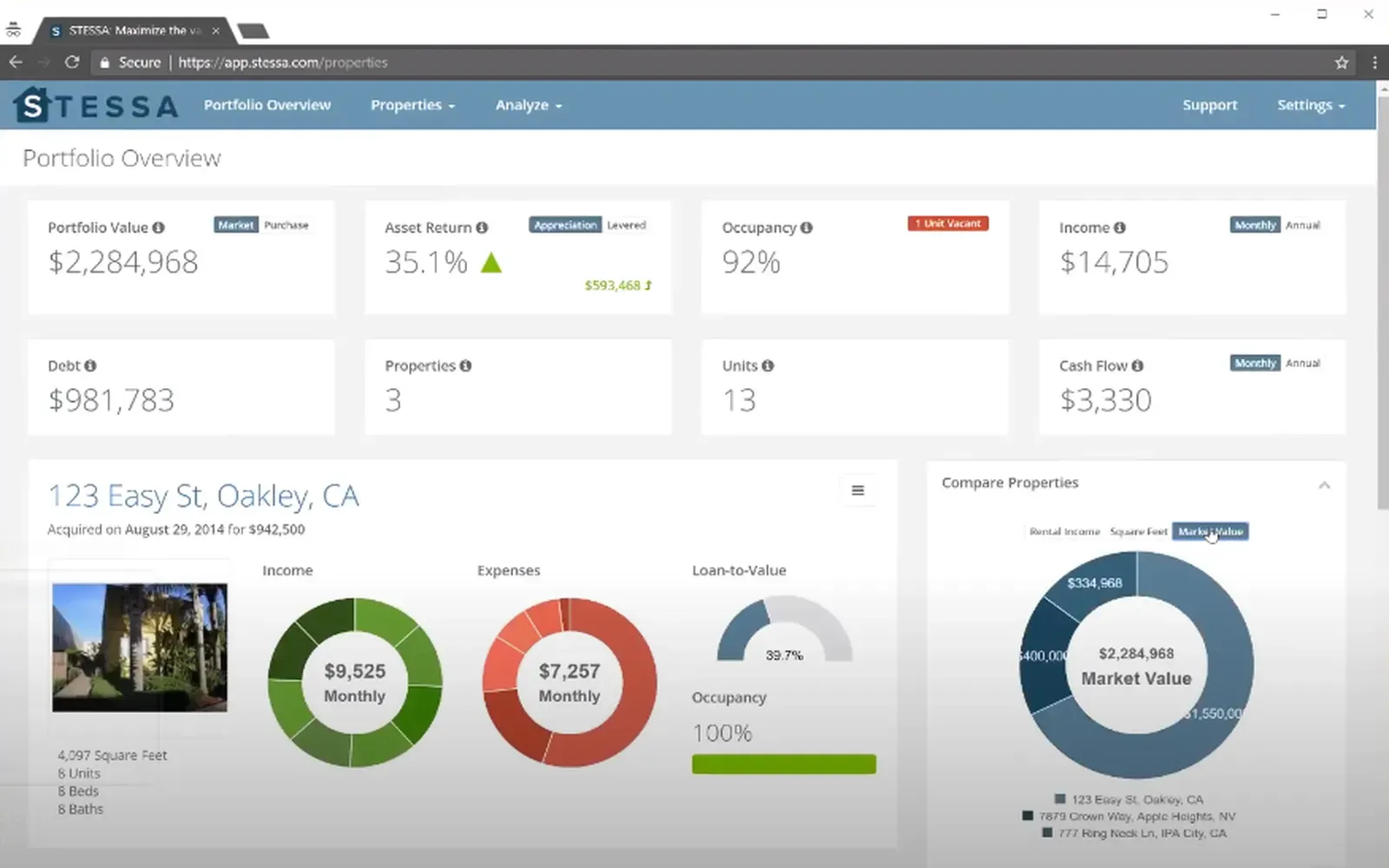Screen dimensions: 1389x868
Task: Click the 1 Unit Vacant badge
Action: click(948, 224)
